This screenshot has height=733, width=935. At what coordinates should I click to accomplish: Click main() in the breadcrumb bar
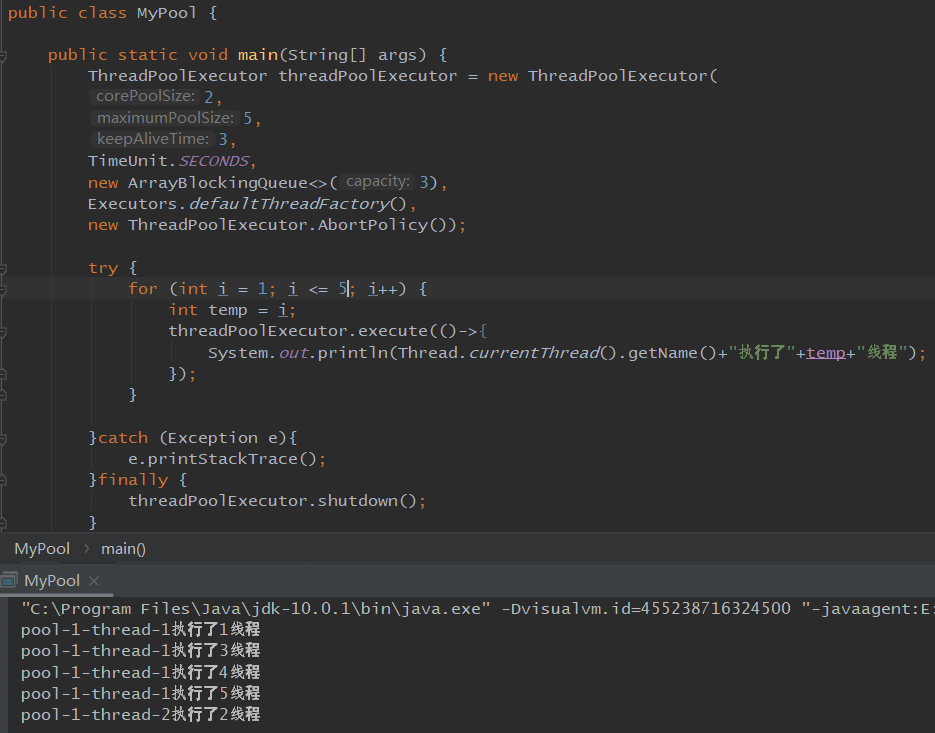click(123, 549)
